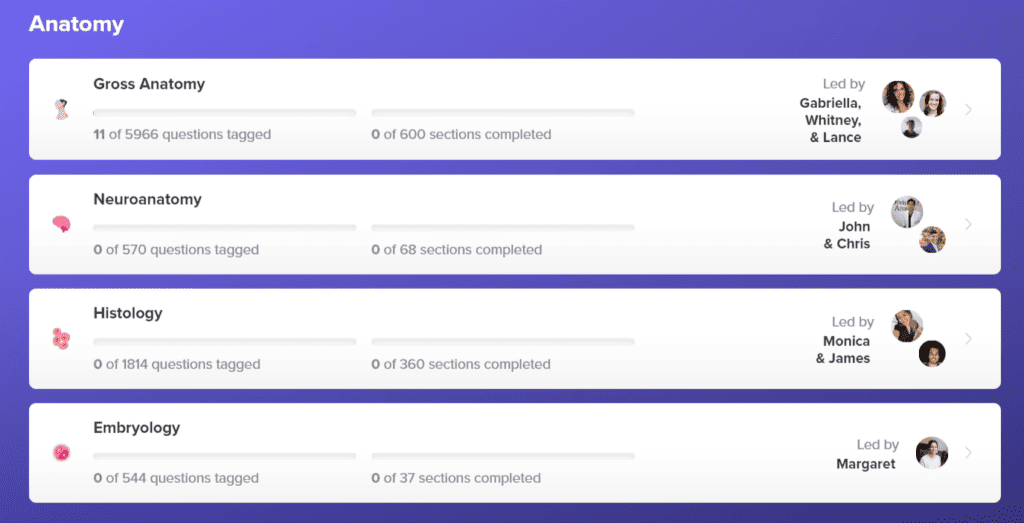Image resolution: width=1024 pixels, height=523 pixels.
Task: Select the Histology course title
Action: pos(127,313)
